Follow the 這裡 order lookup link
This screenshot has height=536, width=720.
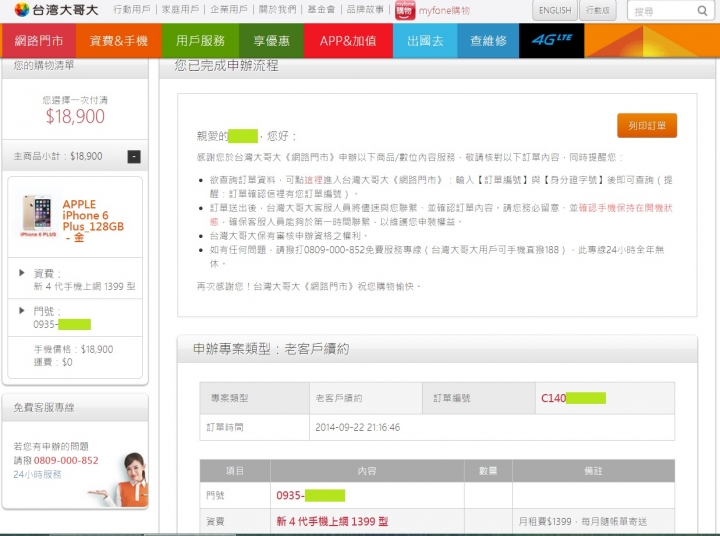pos(313,180)
